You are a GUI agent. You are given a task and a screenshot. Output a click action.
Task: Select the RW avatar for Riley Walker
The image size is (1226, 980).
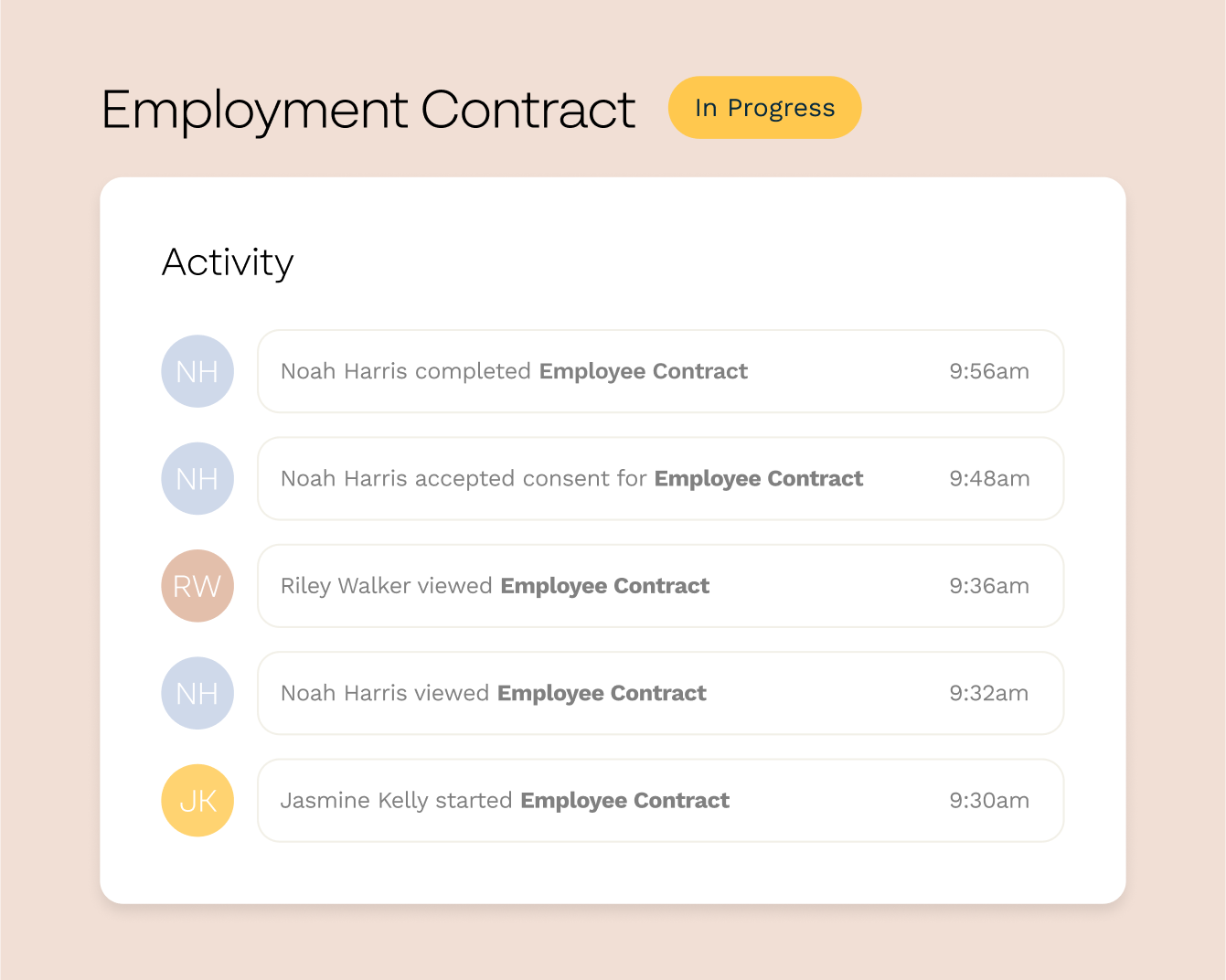197,586
